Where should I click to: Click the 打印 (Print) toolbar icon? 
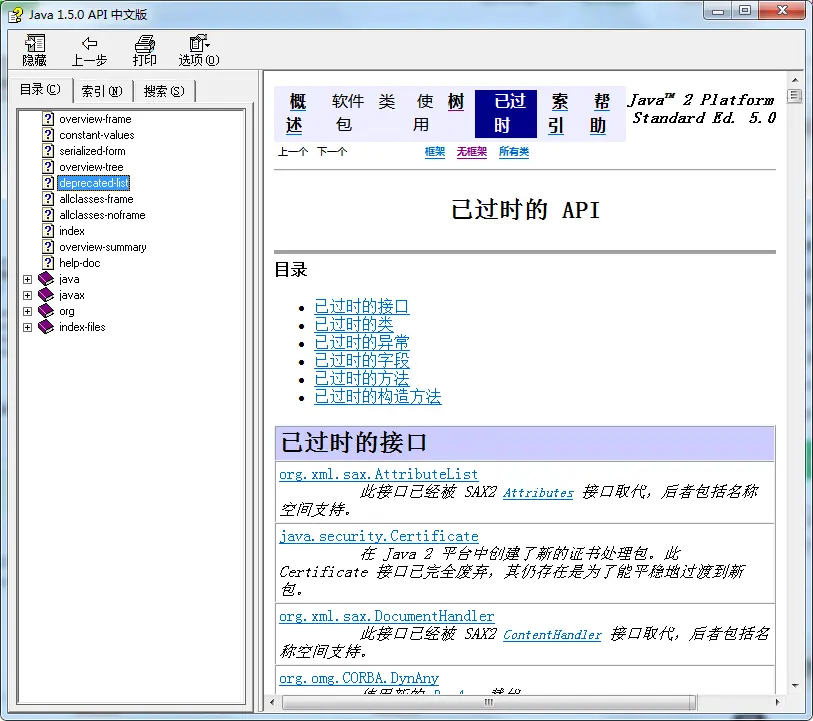[145, 44]
